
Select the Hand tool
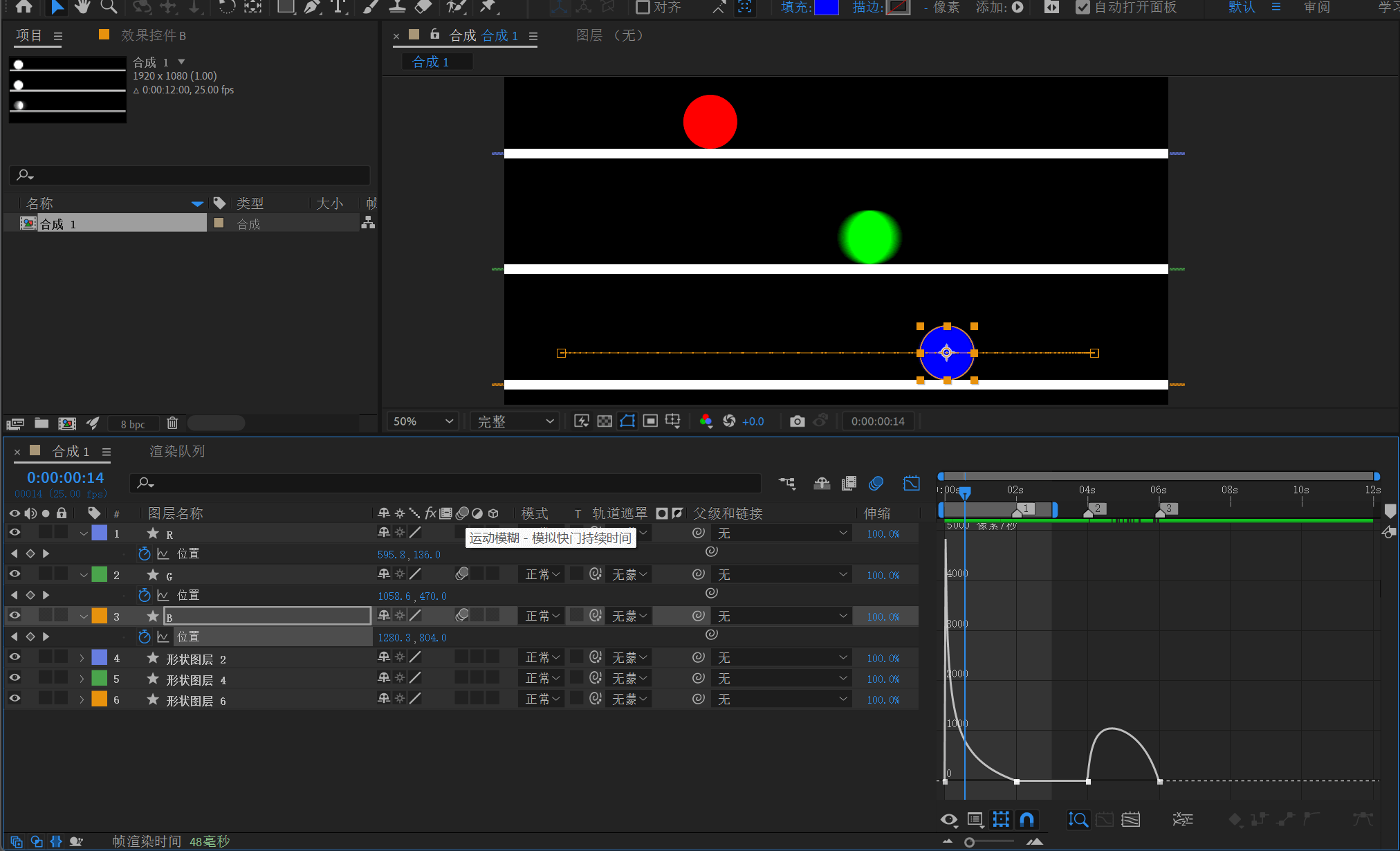(x=82, y=7)
